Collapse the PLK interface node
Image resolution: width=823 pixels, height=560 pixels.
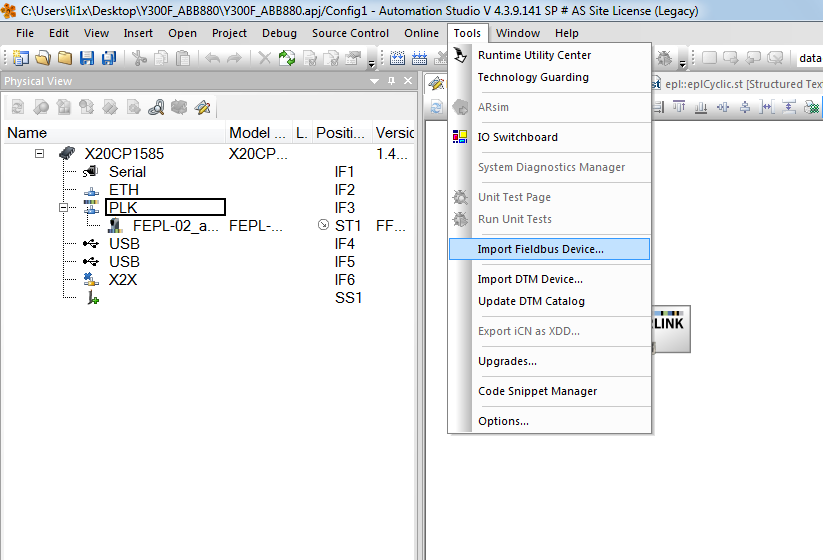(x=63, y=207)
